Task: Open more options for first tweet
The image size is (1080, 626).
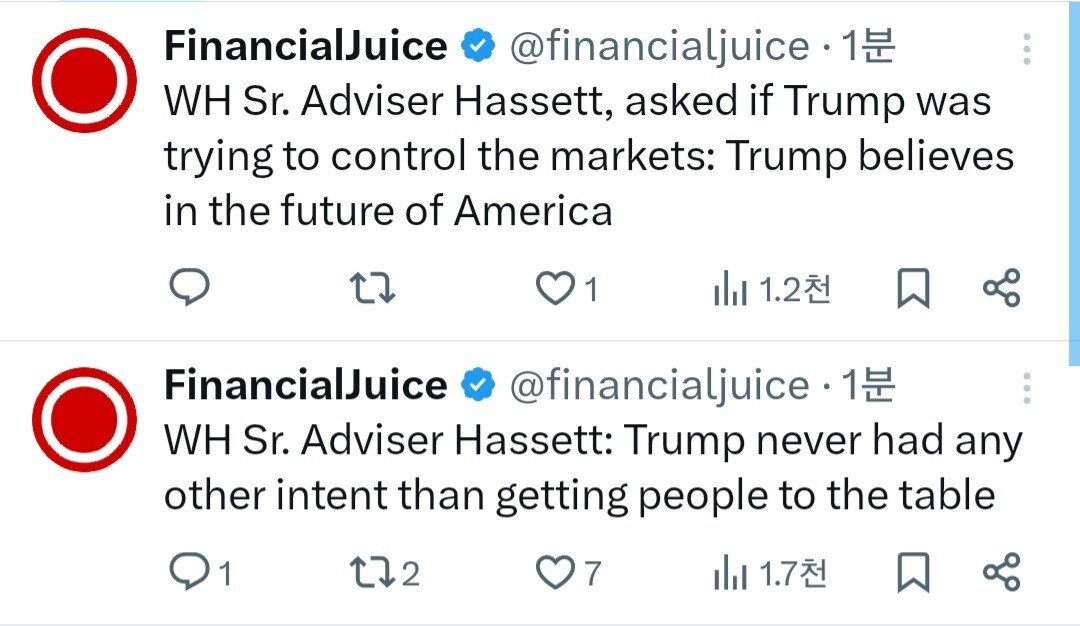Action: click(x=1026, y=49)
